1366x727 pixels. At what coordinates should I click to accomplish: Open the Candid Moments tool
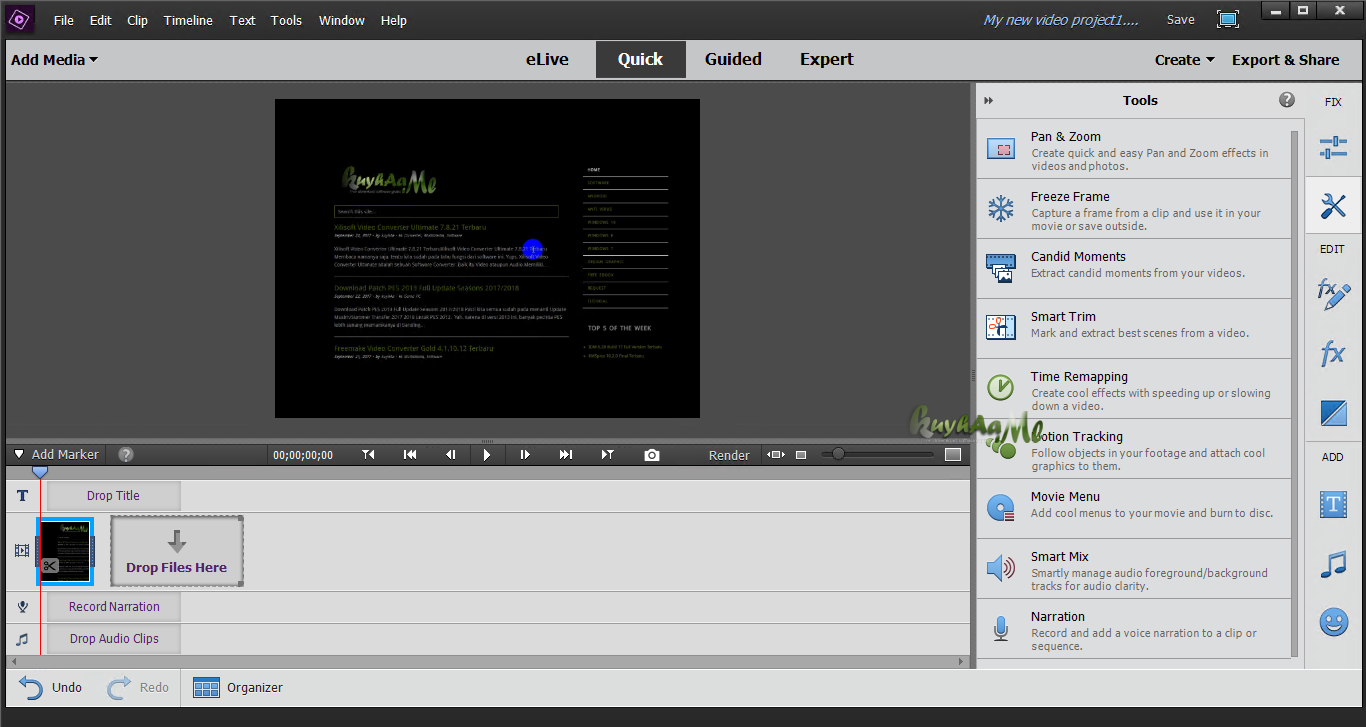point(1134,269)
